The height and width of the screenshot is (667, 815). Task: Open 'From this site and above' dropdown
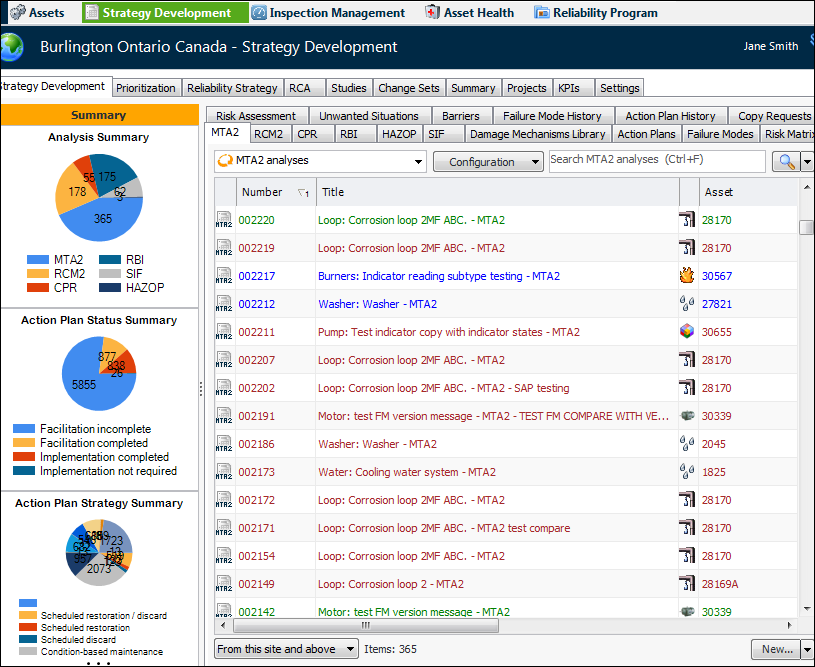[x=286, y=649]
